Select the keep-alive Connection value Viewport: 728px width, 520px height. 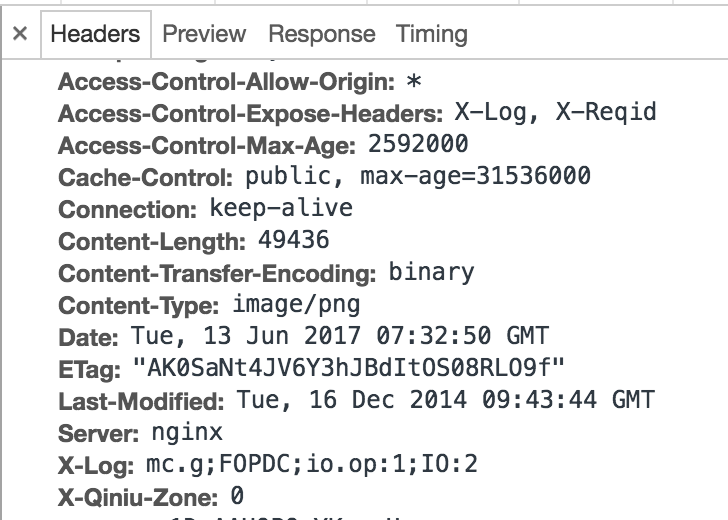281,208
